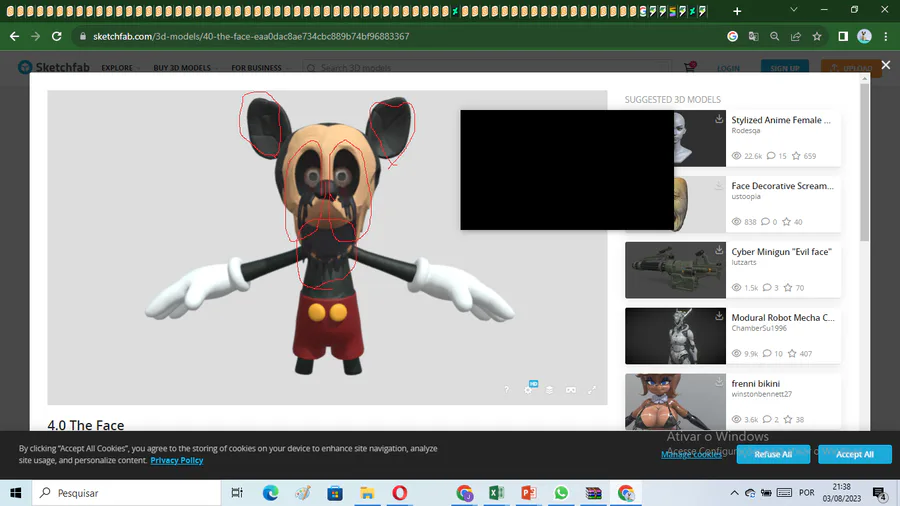
Task: Open the Chrome profile avatar
Action: click(x=864, y=36)
